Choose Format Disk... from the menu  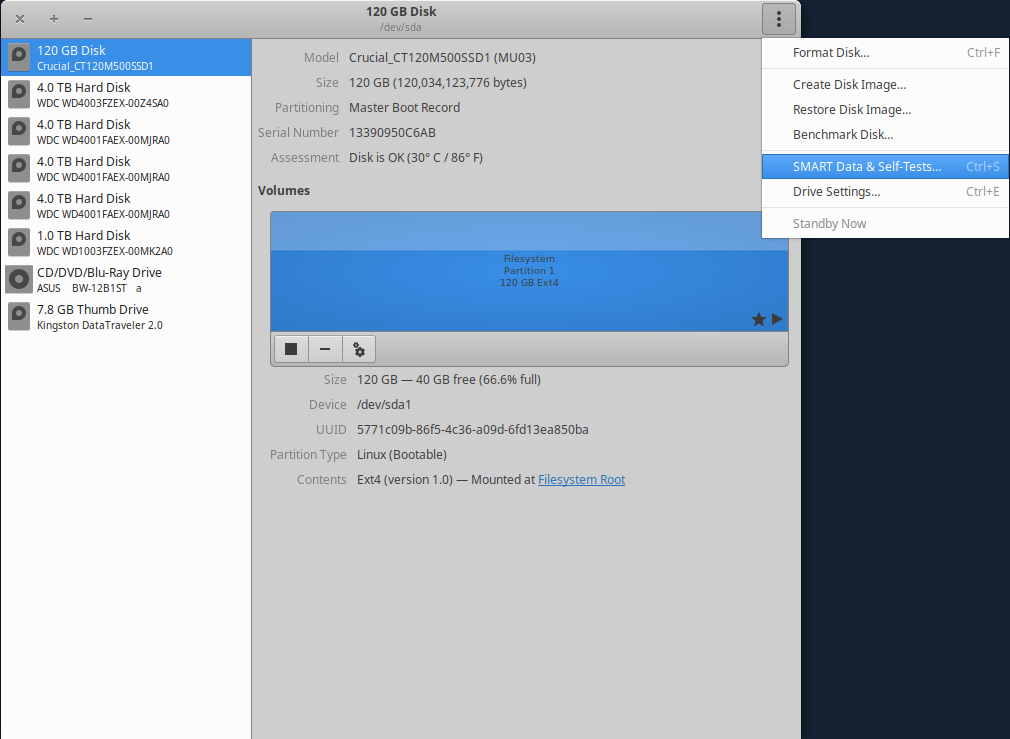[x=830, y=53]
